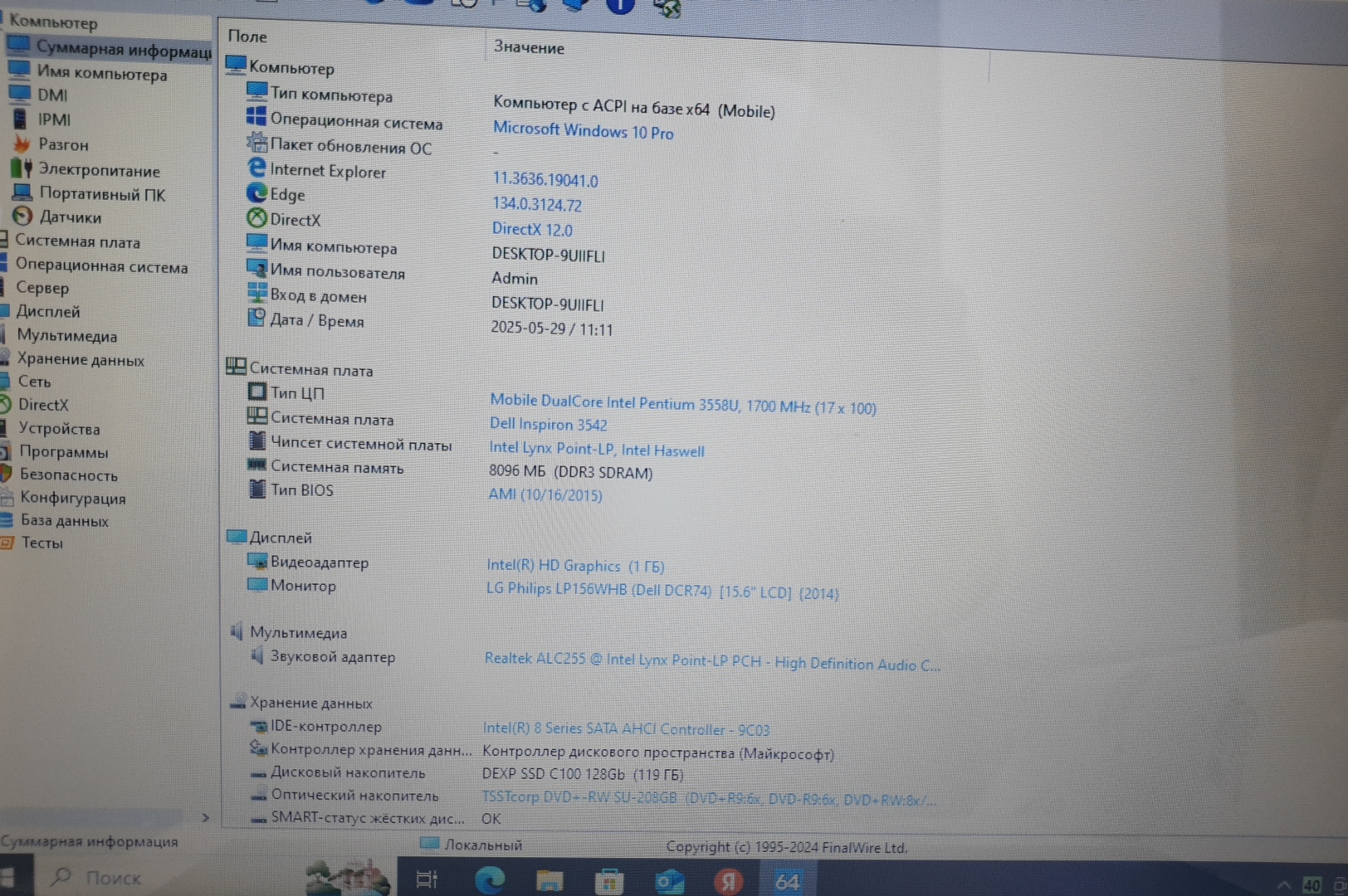This screenshot has height=896, width=1348.
Task: Click user icon beside Имя пользователя
Action: pyautogui.click(x=256, y=268)
